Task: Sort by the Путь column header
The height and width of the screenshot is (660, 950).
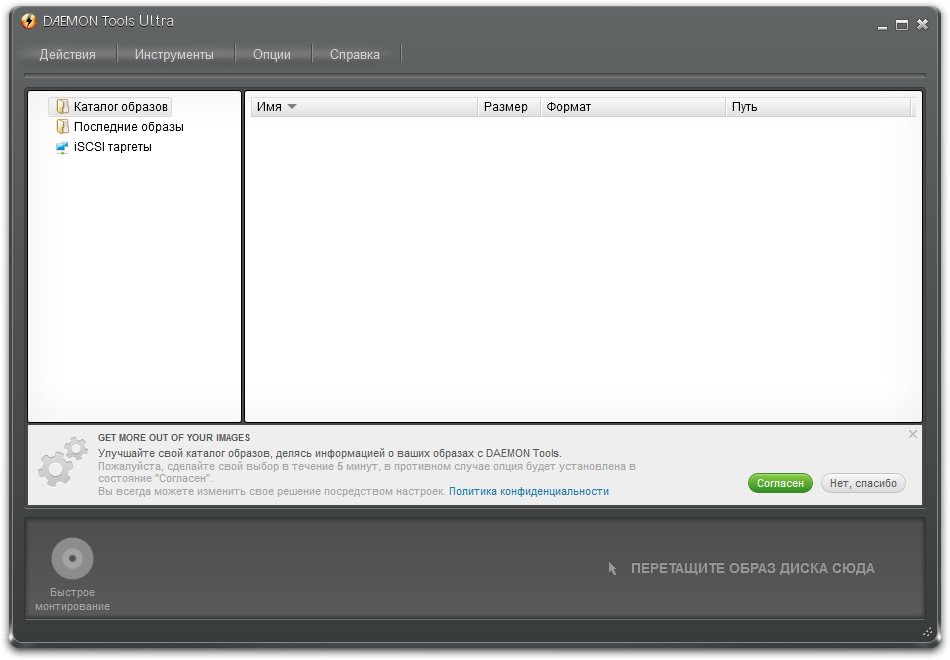Action: pyautogui.click(x=818, y=107)
